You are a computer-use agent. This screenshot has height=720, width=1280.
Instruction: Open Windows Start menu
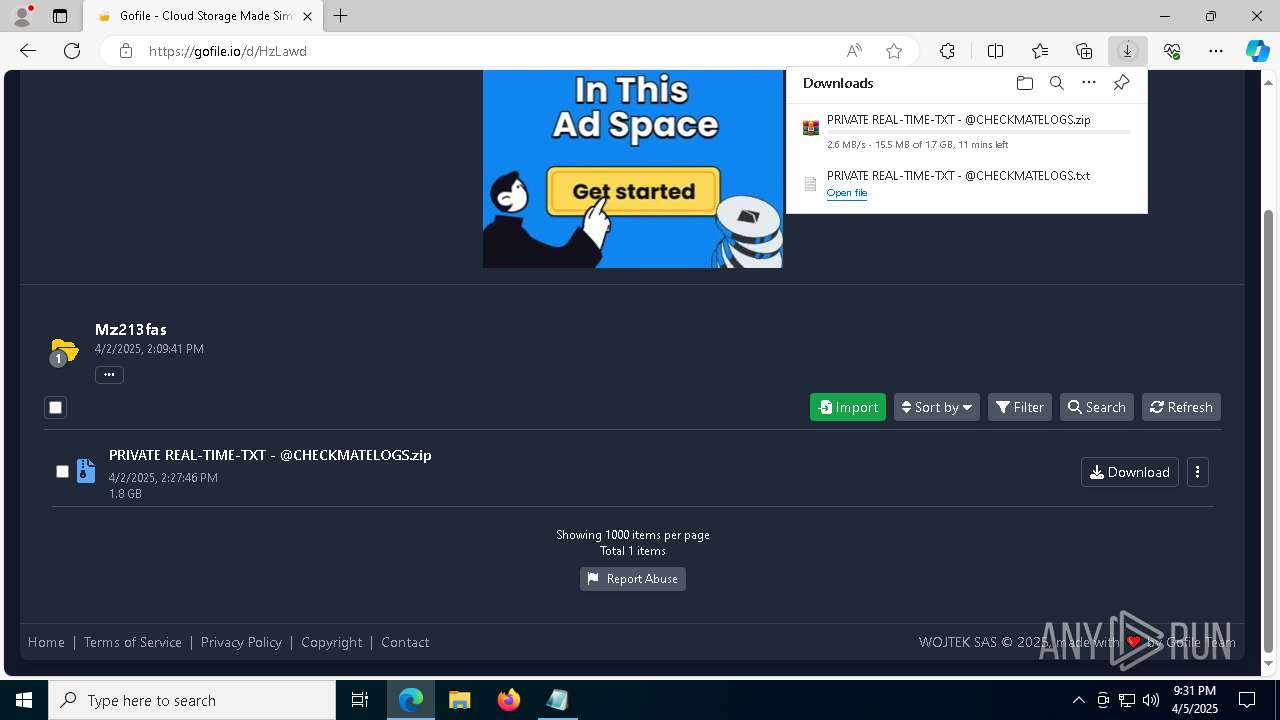(x=24, y=700)
